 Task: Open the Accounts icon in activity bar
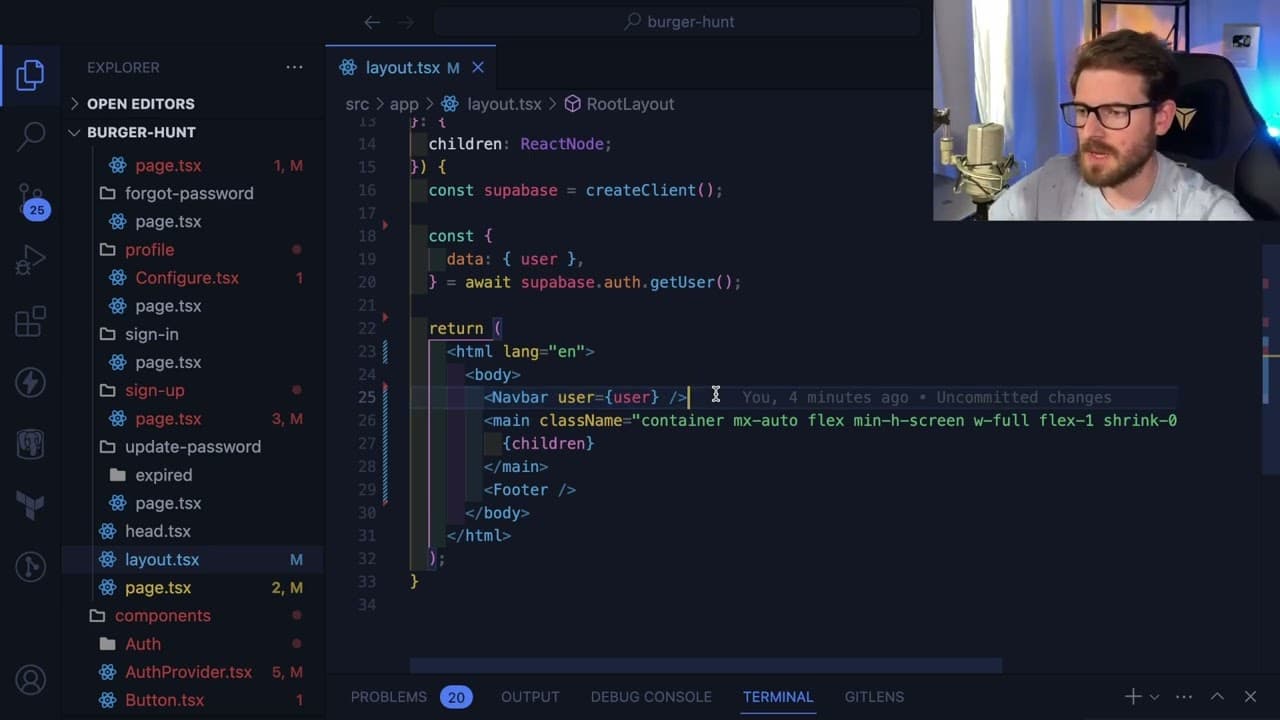point(31,680)
